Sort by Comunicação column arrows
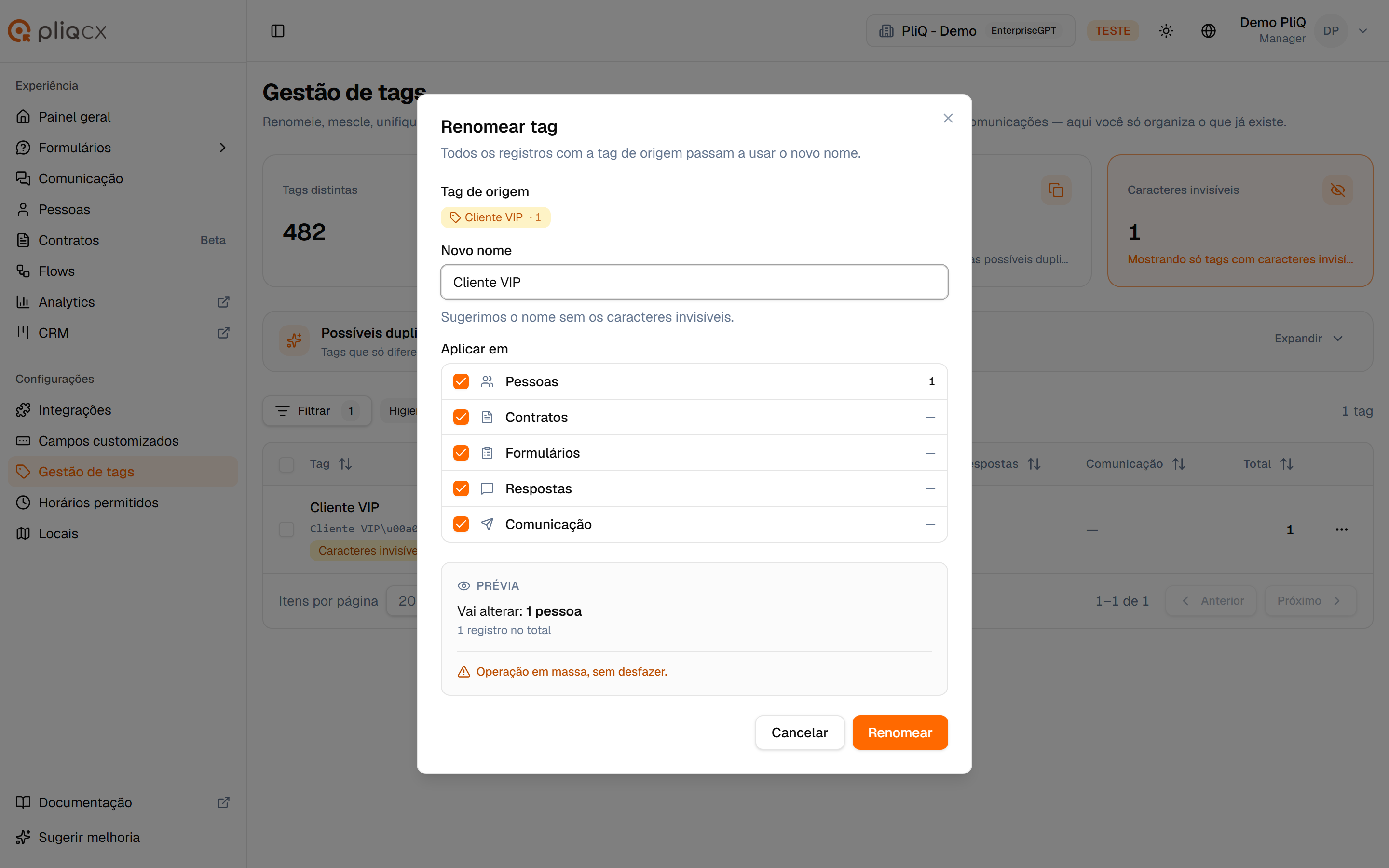Image resolution: width=1389 pixels, height=868 pixels. pyautogui.click(x=1179, y=464)
